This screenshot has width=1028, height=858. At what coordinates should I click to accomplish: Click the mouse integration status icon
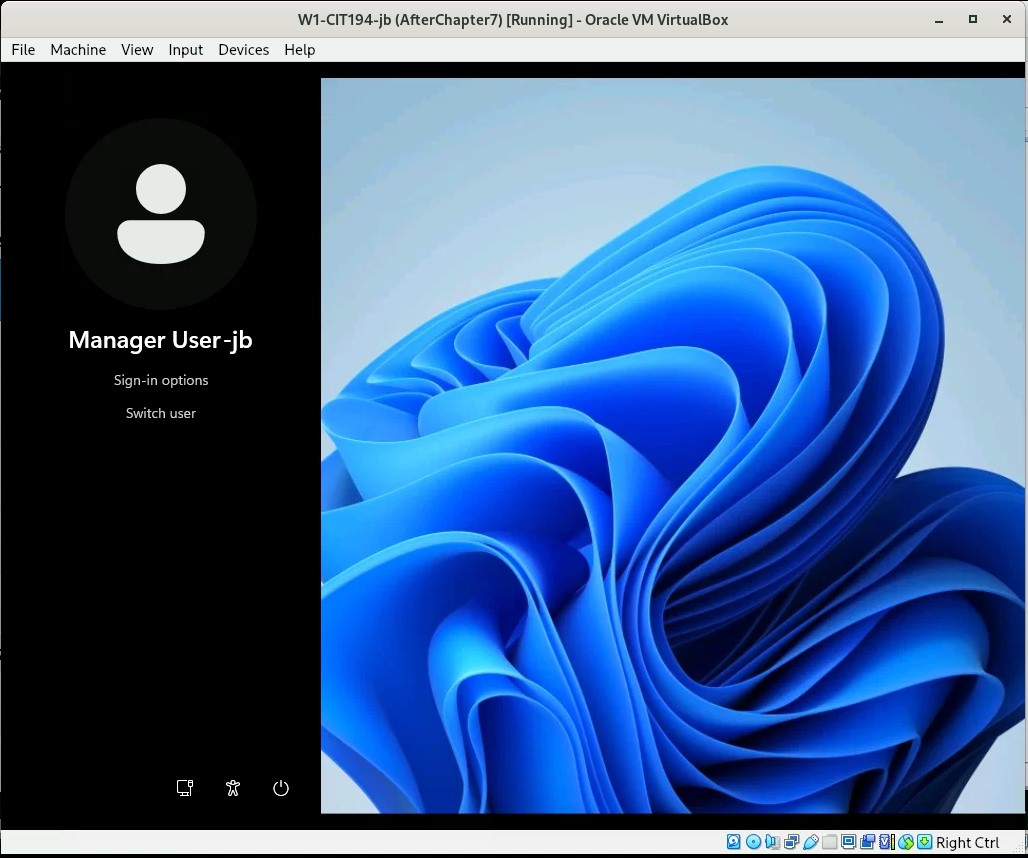point(905,842)
